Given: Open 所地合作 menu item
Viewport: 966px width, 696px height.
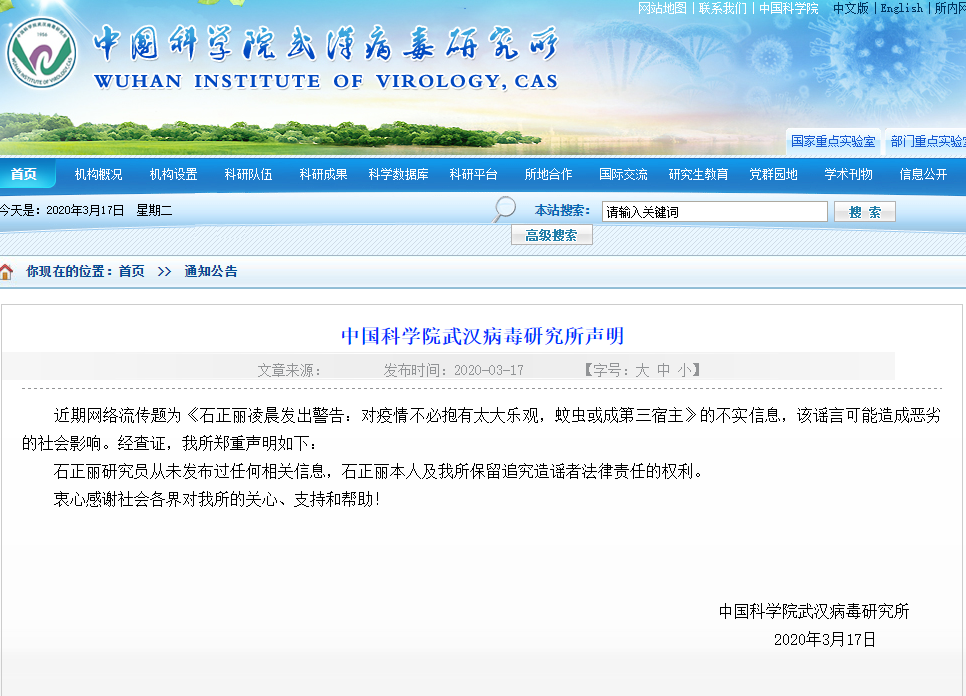Looking at the screenshot, I should (x=548, y=174).
